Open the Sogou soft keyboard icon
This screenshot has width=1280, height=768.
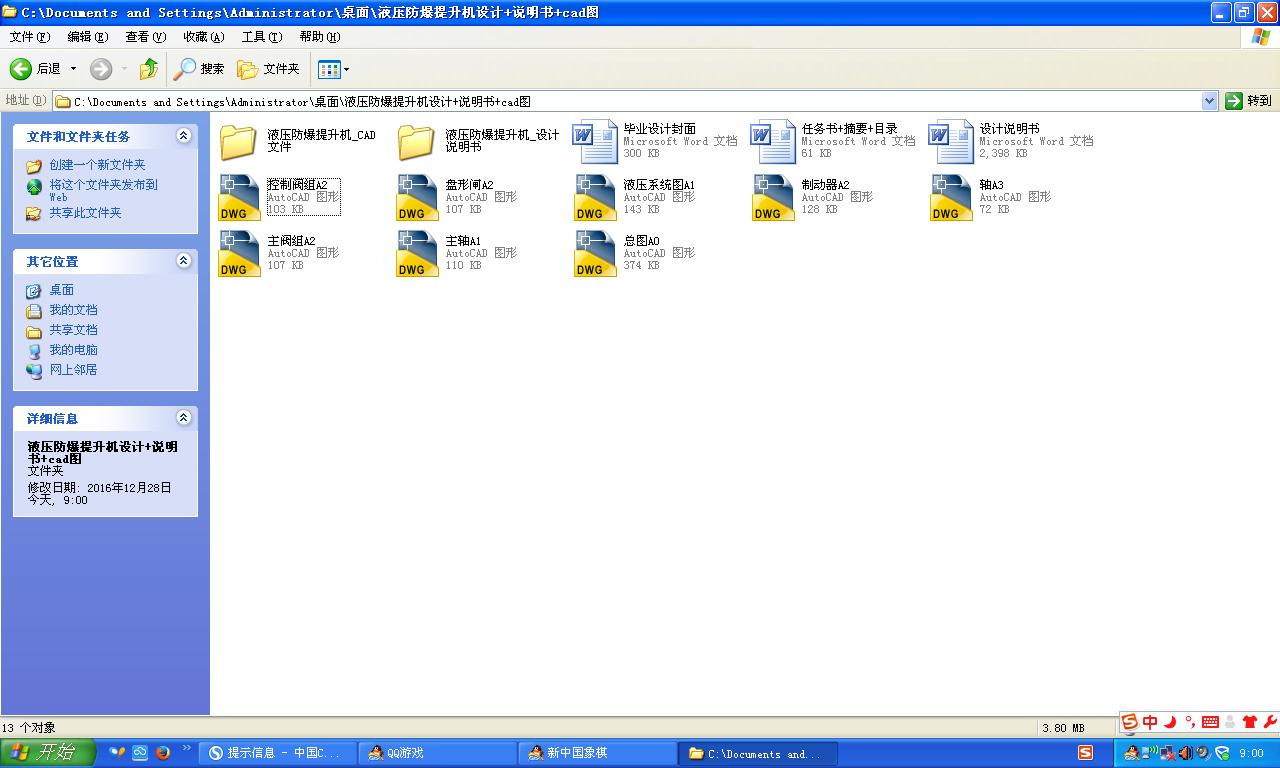tap(1211, 722)
